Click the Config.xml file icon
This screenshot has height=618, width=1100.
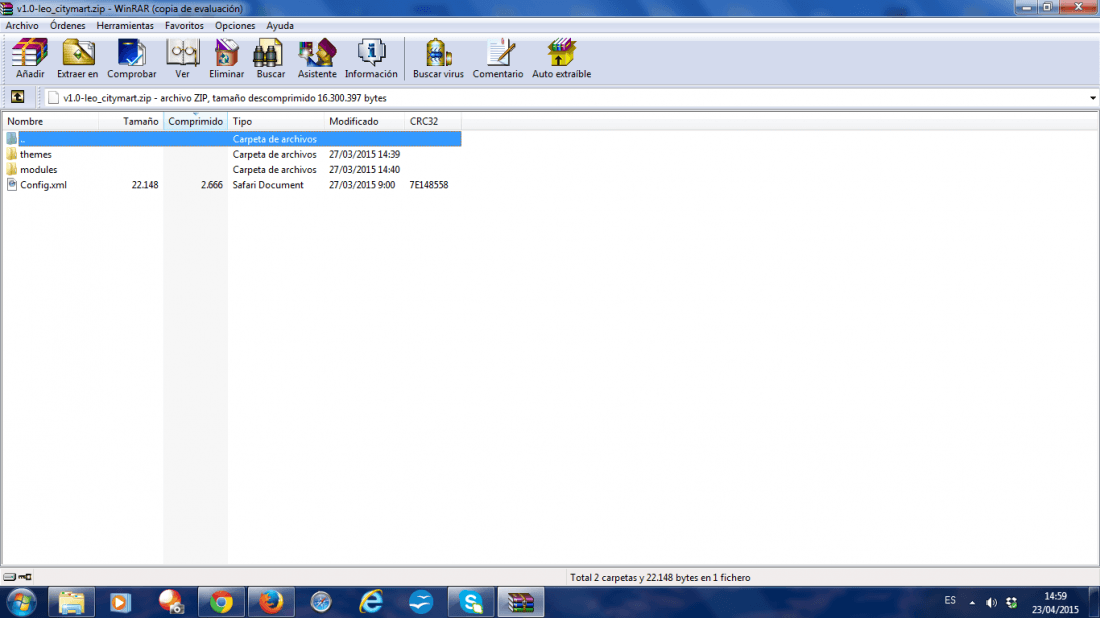tap(12, 185)
